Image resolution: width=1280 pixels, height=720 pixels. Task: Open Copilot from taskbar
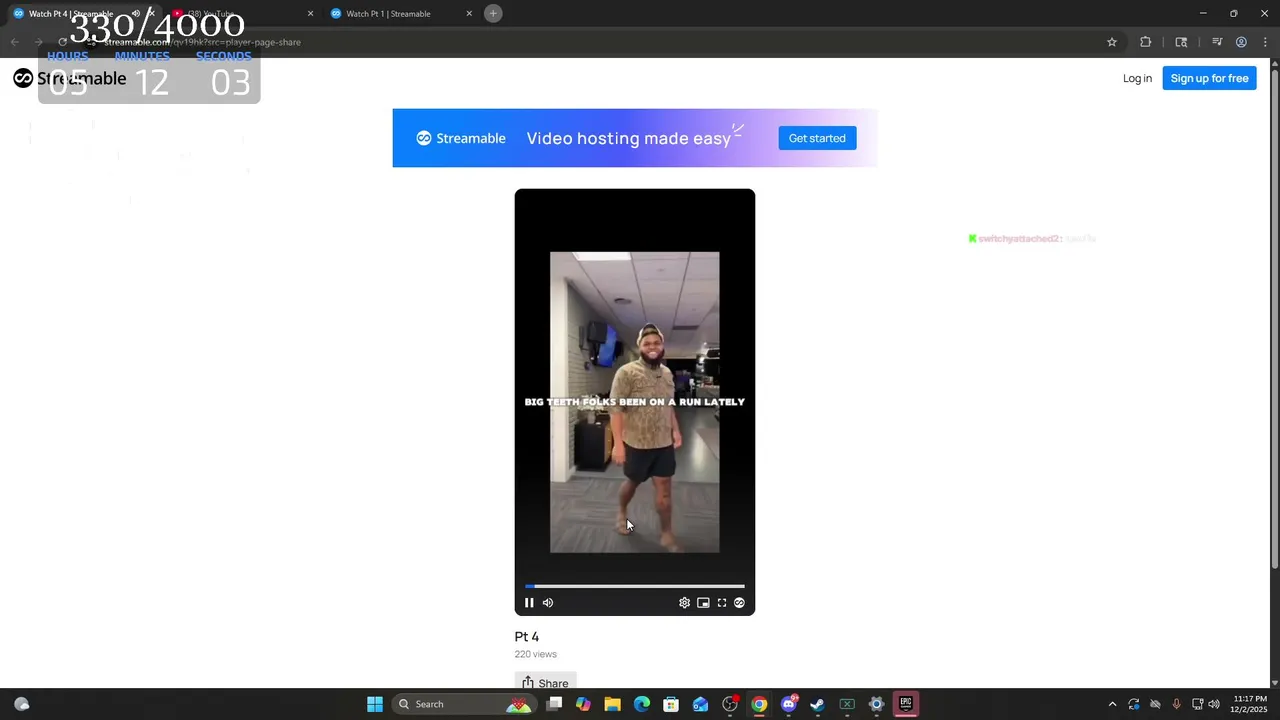[x=583, y=704]
